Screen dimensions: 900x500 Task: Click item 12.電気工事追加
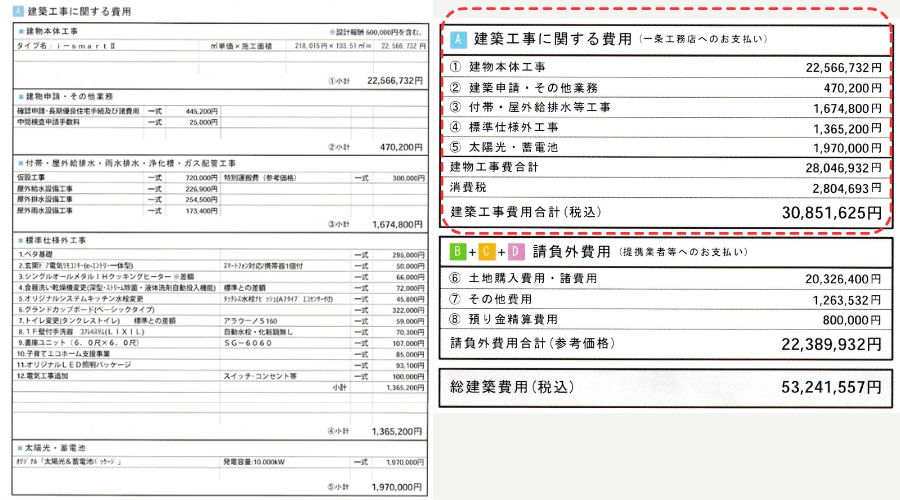coord(42,376)
